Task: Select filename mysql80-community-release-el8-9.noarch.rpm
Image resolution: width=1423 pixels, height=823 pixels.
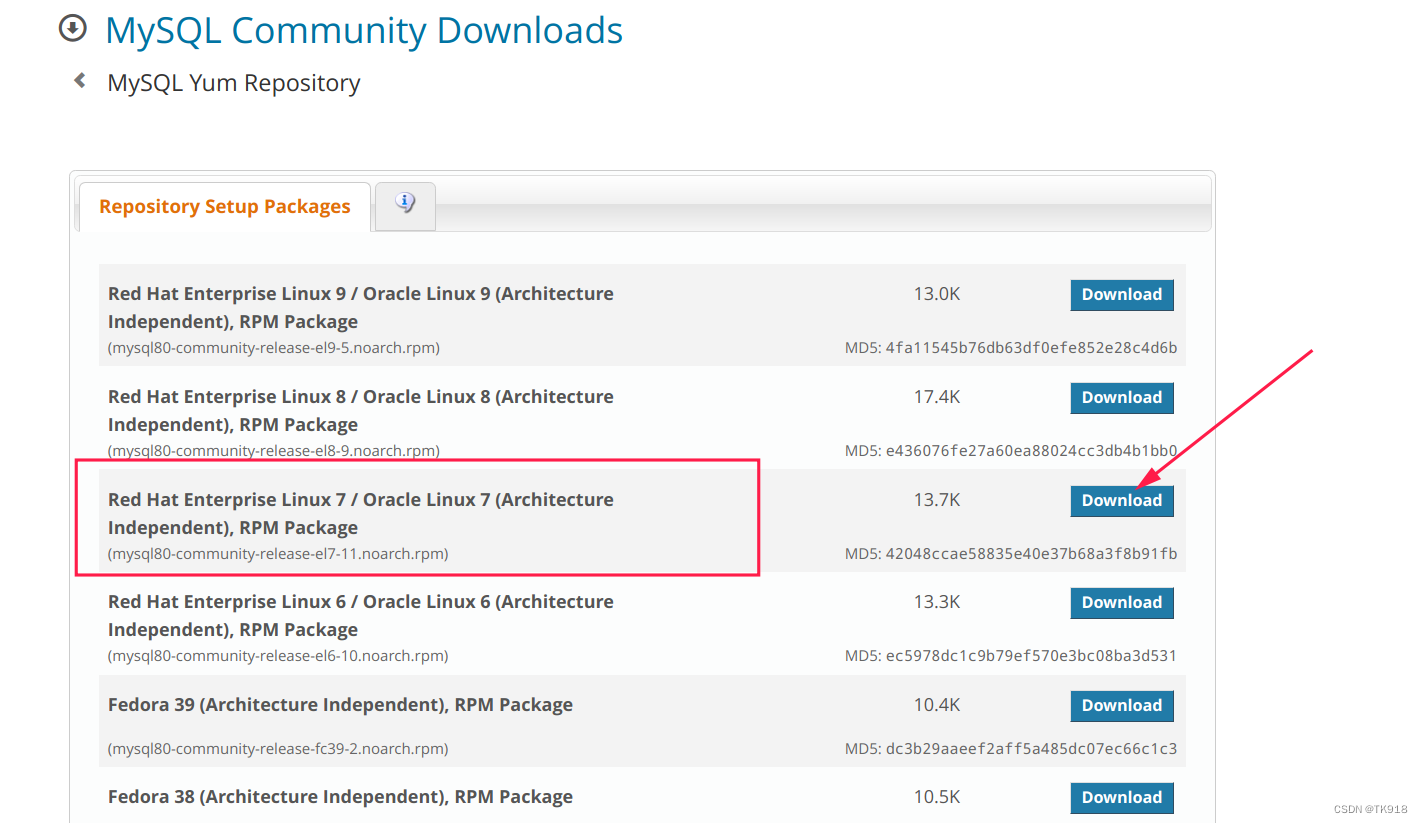Action: 274,451
